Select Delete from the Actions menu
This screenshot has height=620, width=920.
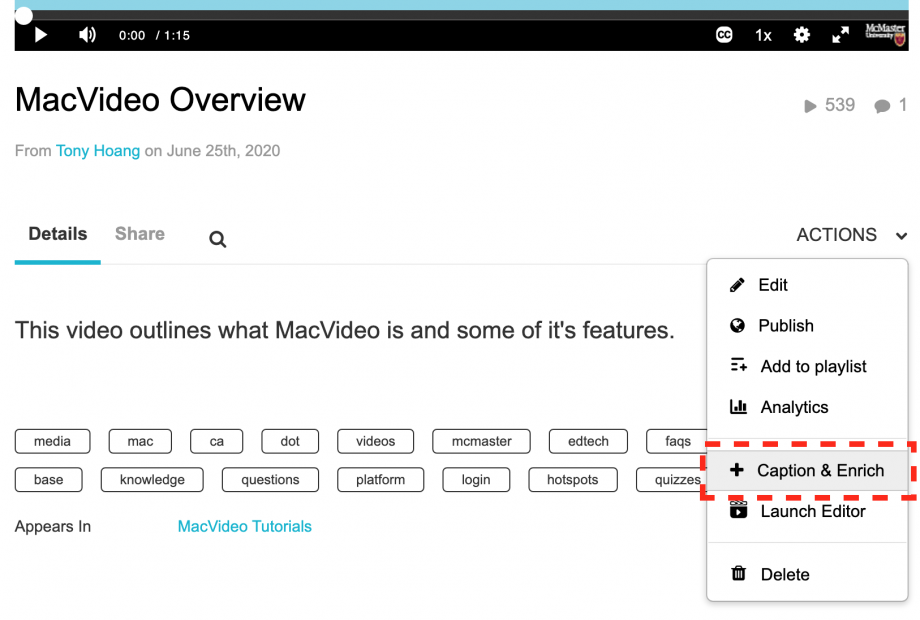click(x=807, y=574)
